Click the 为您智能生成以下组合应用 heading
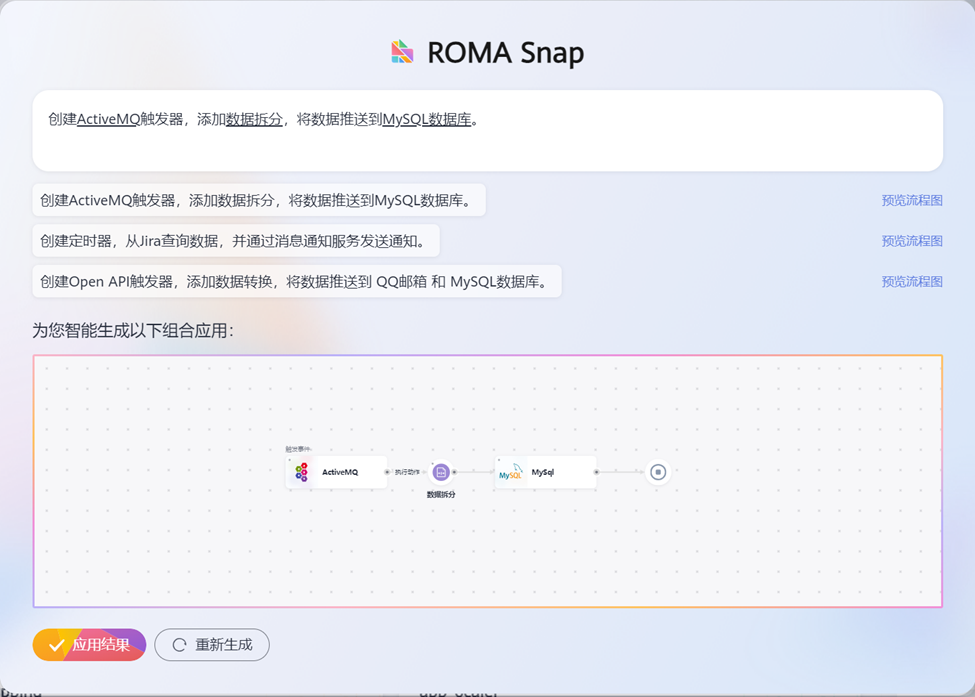 (133, 331)
